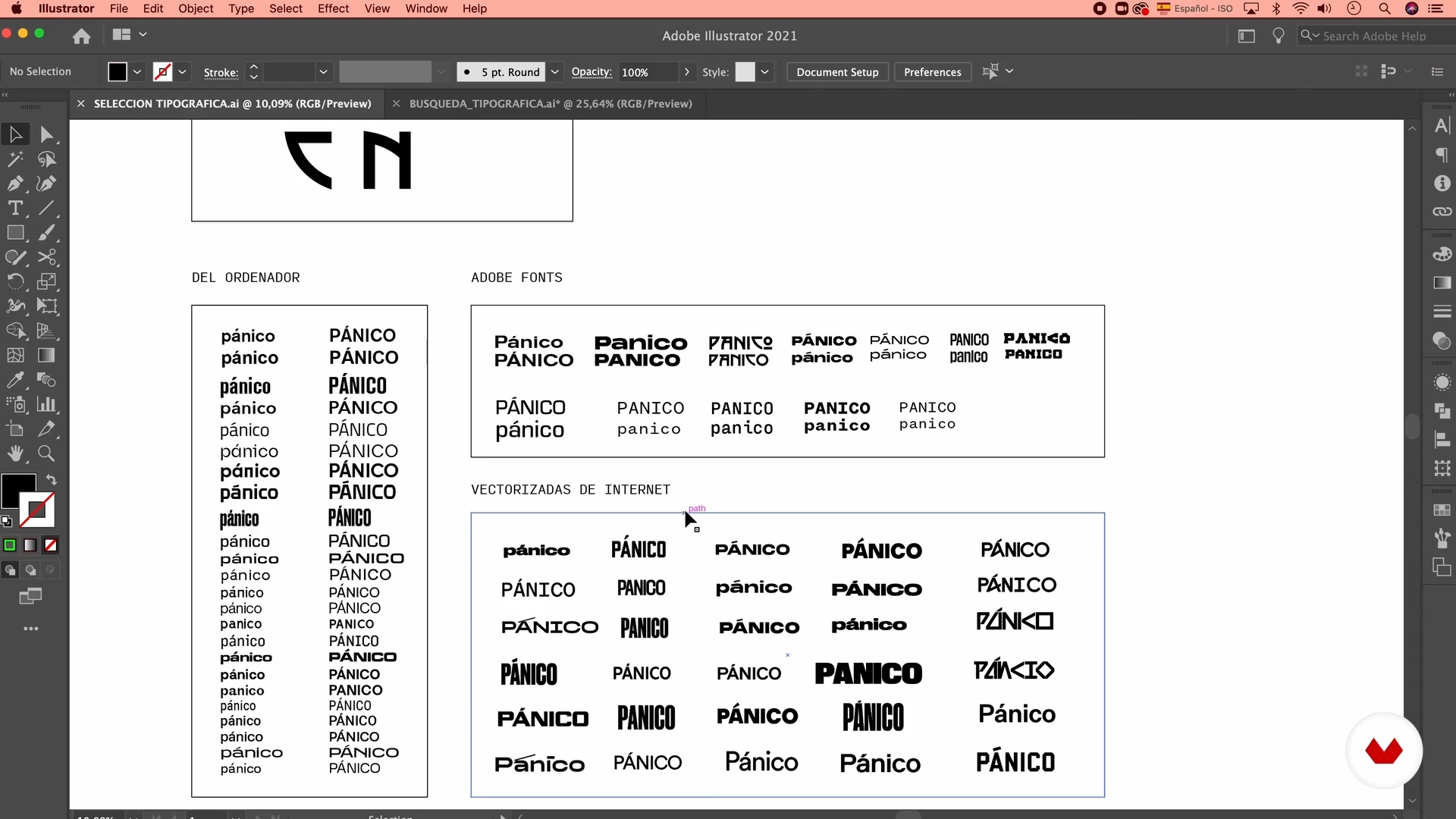
Task: Enable Draw Normal mode
Action: [10, 570]
